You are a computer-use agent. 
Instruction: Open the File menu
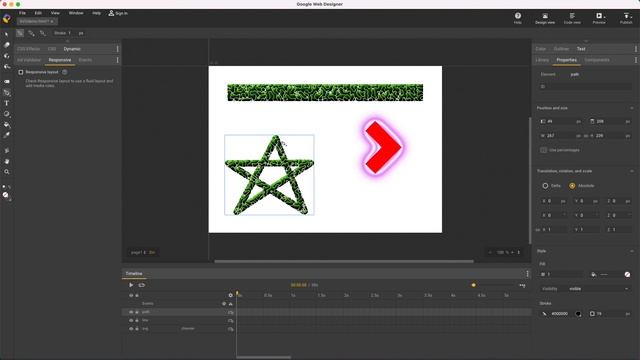tap(22, 13)
